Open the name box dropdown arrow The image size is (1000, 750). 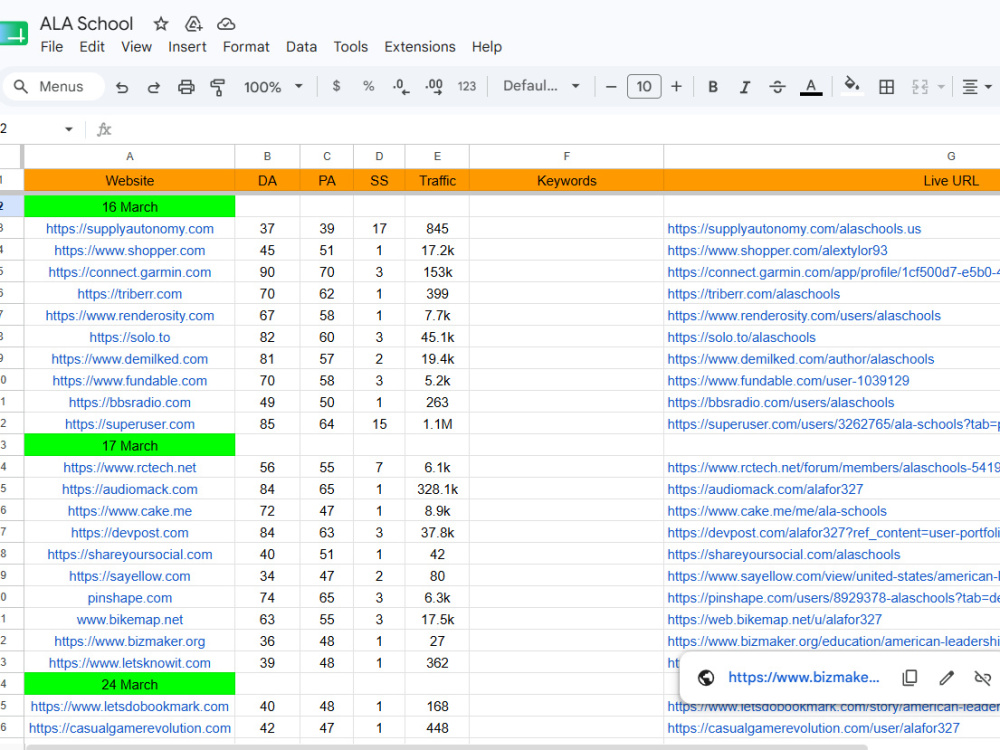click(x=68, y=129)
